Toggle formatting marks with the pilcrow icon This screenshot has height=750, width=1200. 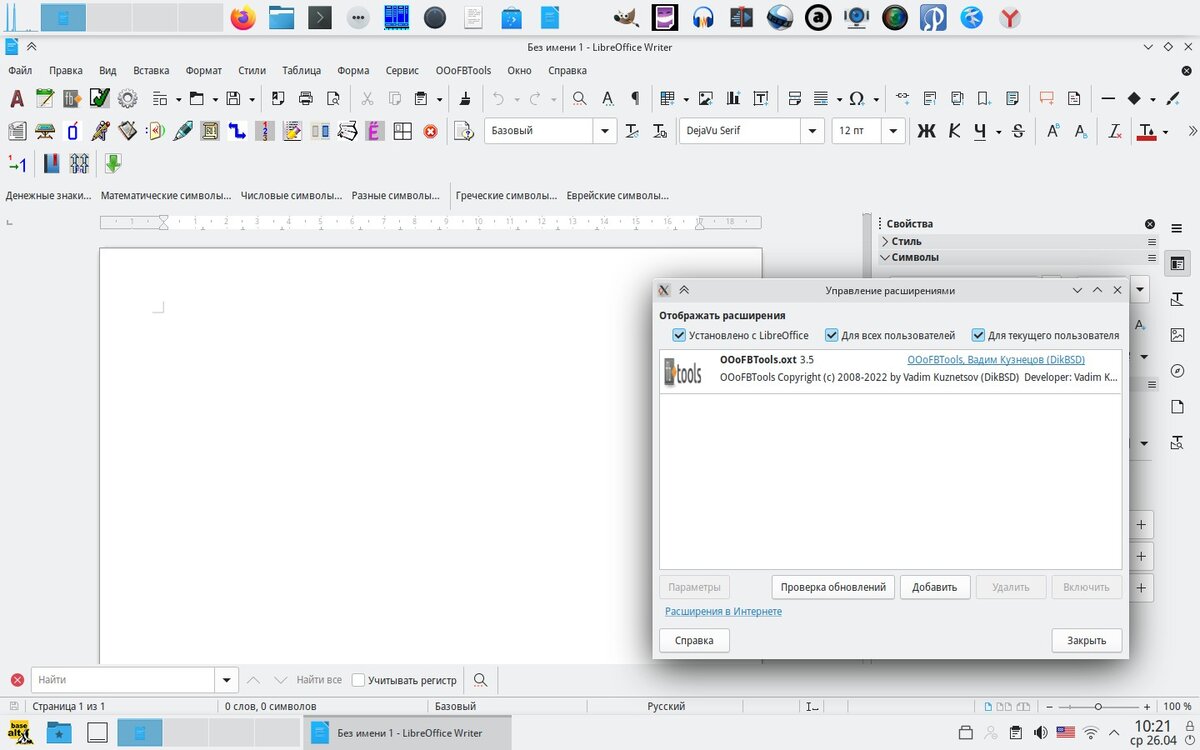click(x=634, y=99)
